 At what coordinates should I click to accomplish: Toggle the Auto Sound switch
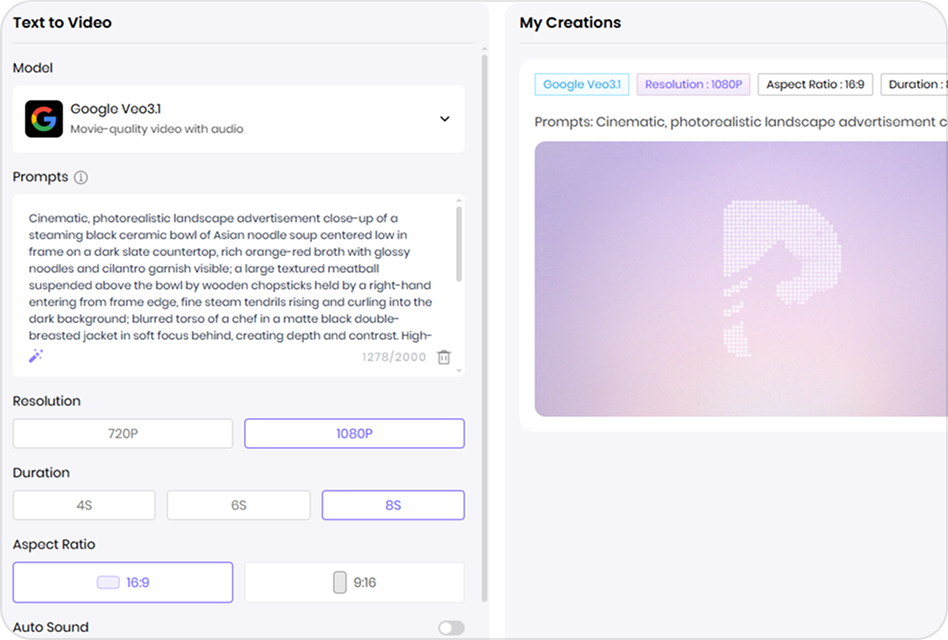(451, 627)
